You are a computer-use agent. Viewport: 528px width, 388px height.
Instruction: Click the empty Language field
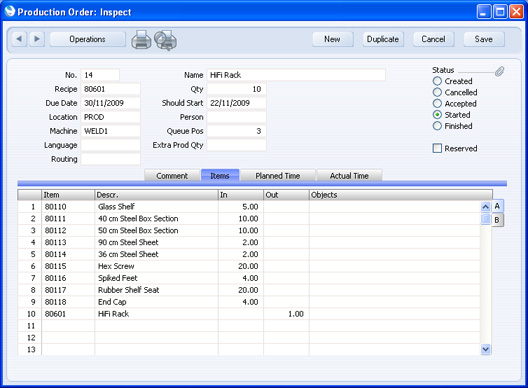coord(110,145)
